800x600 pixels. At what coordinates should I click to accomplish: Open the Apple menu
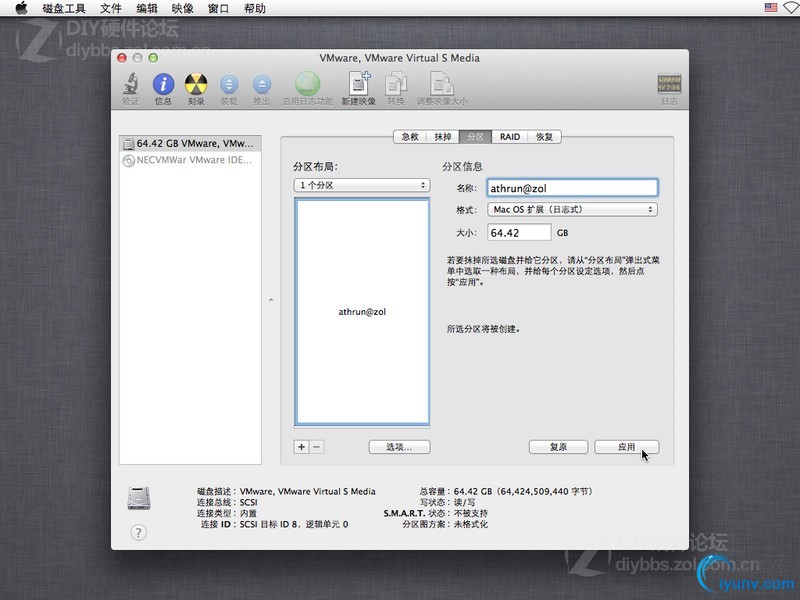[x=21, y=8]
